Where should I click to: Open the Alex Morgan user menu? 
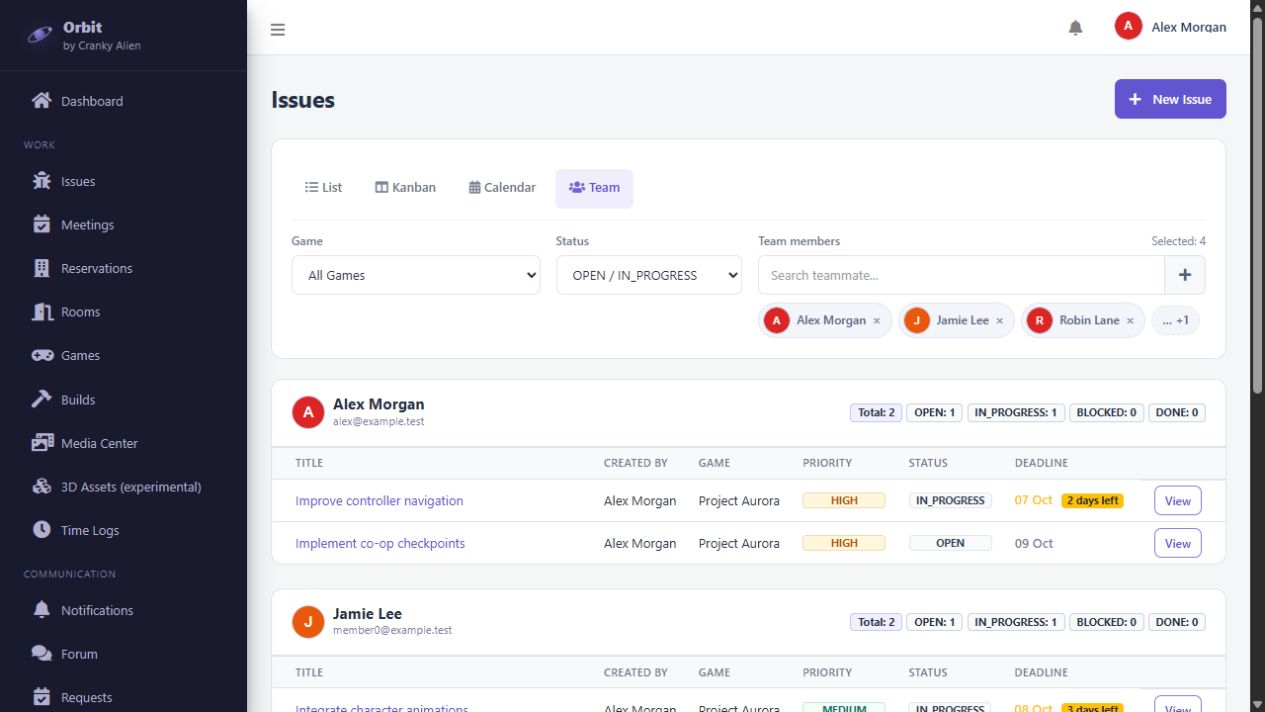tap(1170, 27)
